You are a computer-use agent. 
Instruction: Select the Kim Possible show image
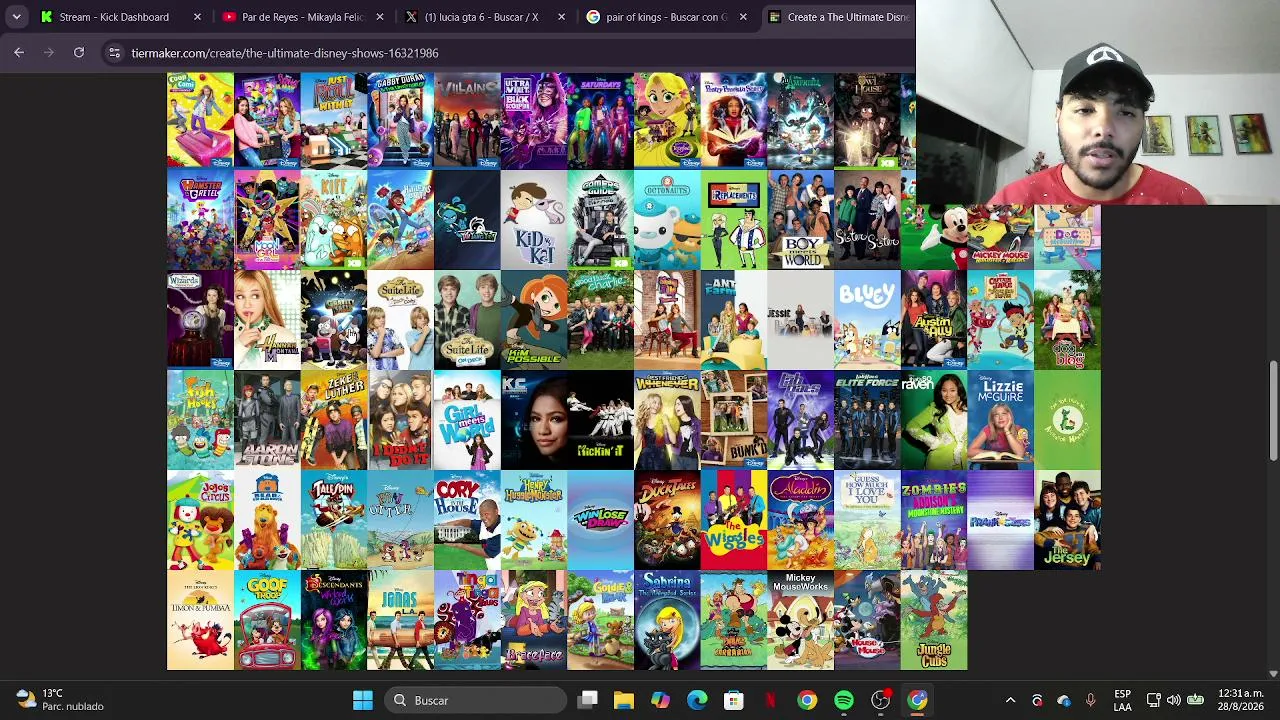534,320
